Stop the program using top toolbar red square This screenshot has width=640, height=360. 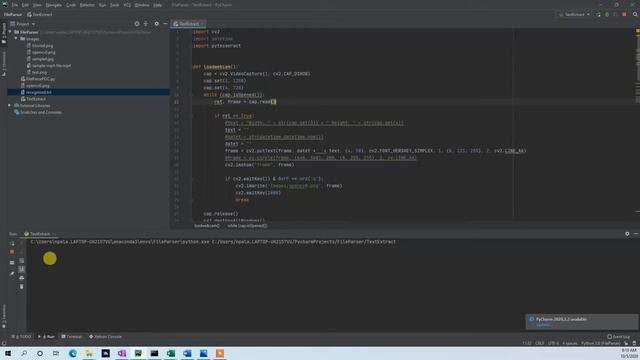(624, 14)
